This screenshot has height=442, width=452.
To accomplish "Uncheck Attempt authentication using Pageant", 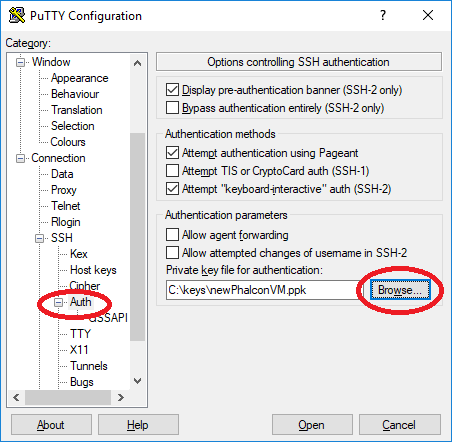I will point(172,153).
